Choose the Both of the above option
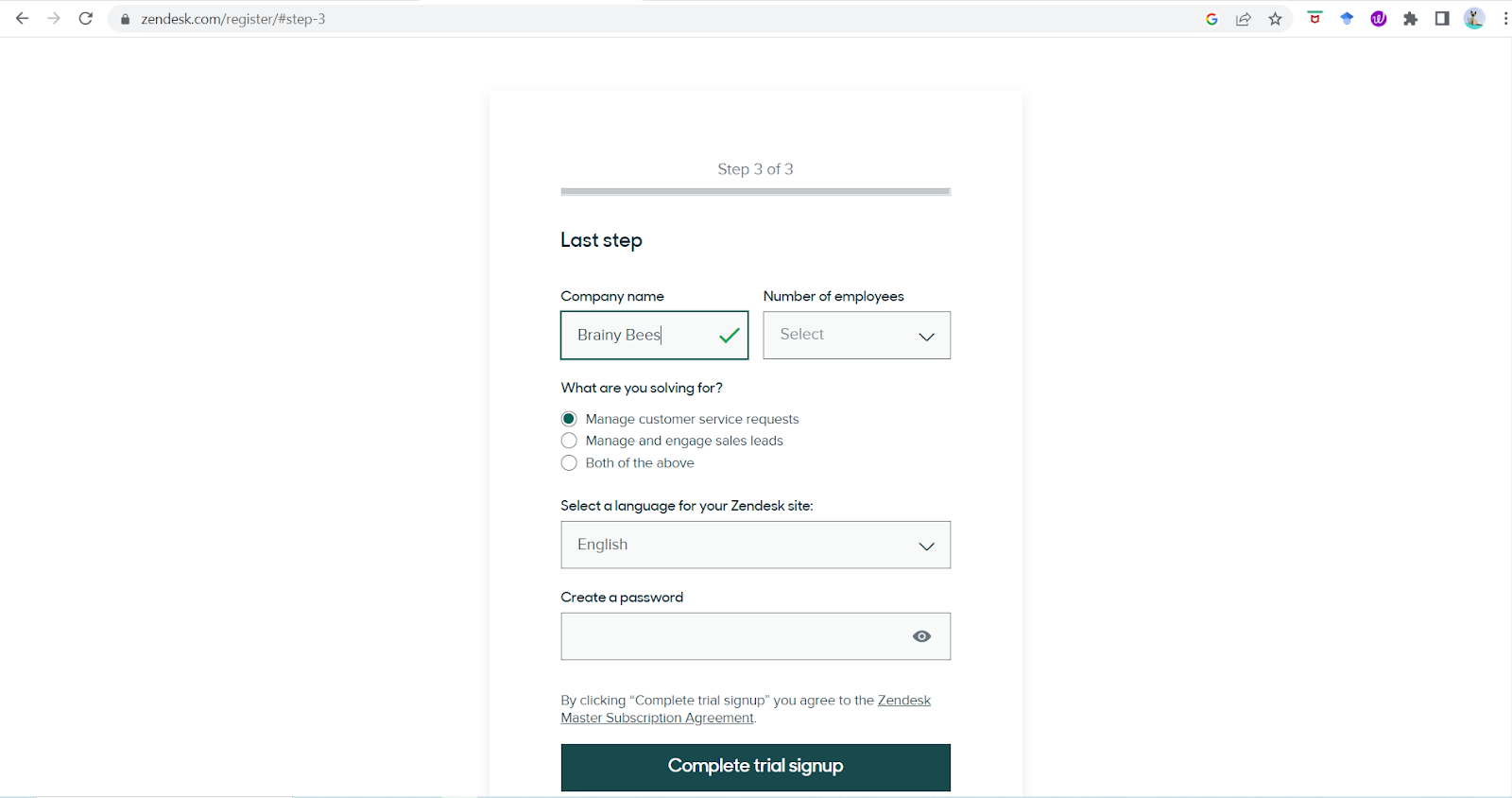This screenshot has height=798, width=1512. [569, 463]
